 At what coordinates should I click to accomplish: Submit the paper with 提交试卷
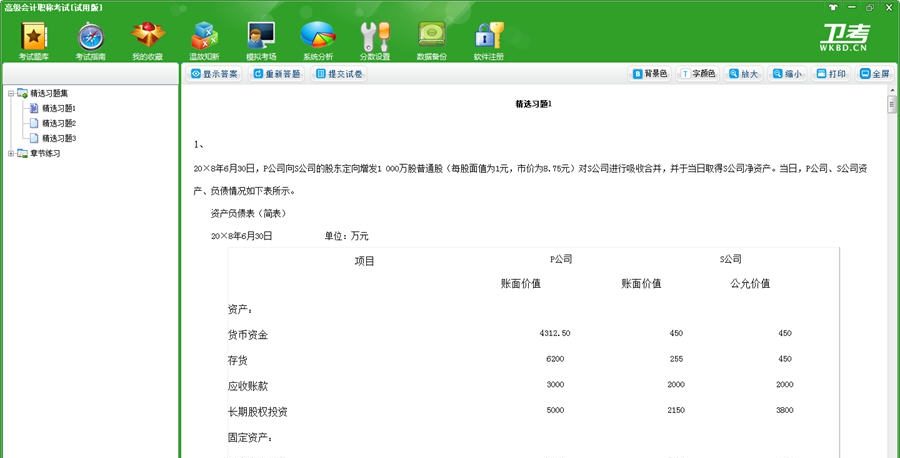tap(340, 74)
